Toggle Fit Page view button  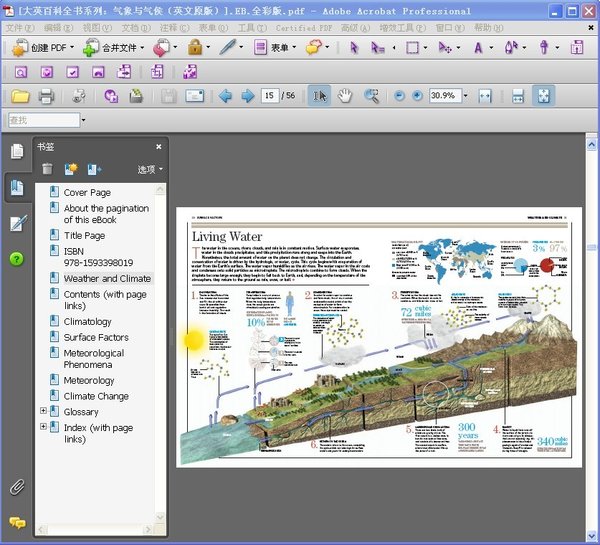point(543,96)
